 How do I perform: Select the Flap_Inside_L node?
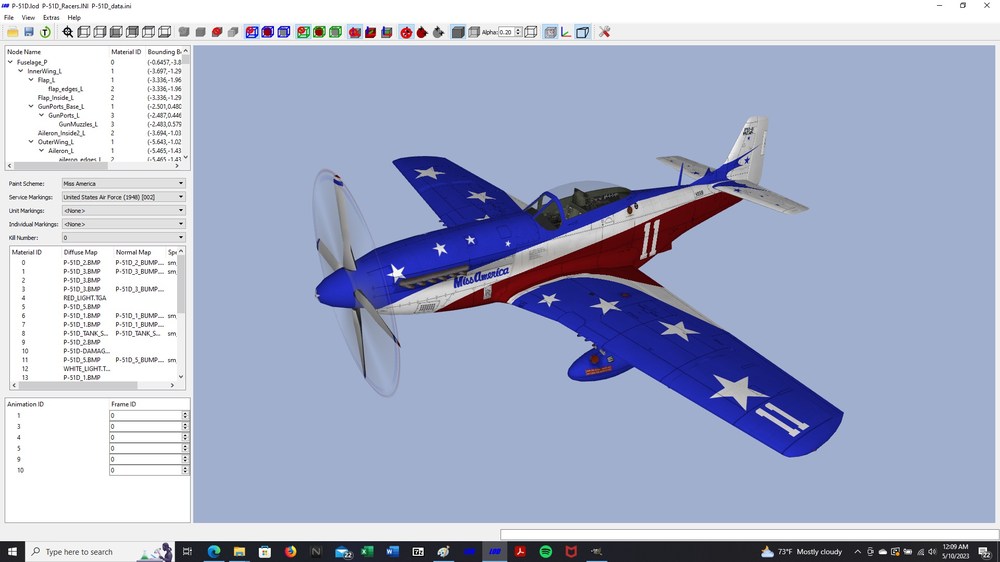(55, 98)
